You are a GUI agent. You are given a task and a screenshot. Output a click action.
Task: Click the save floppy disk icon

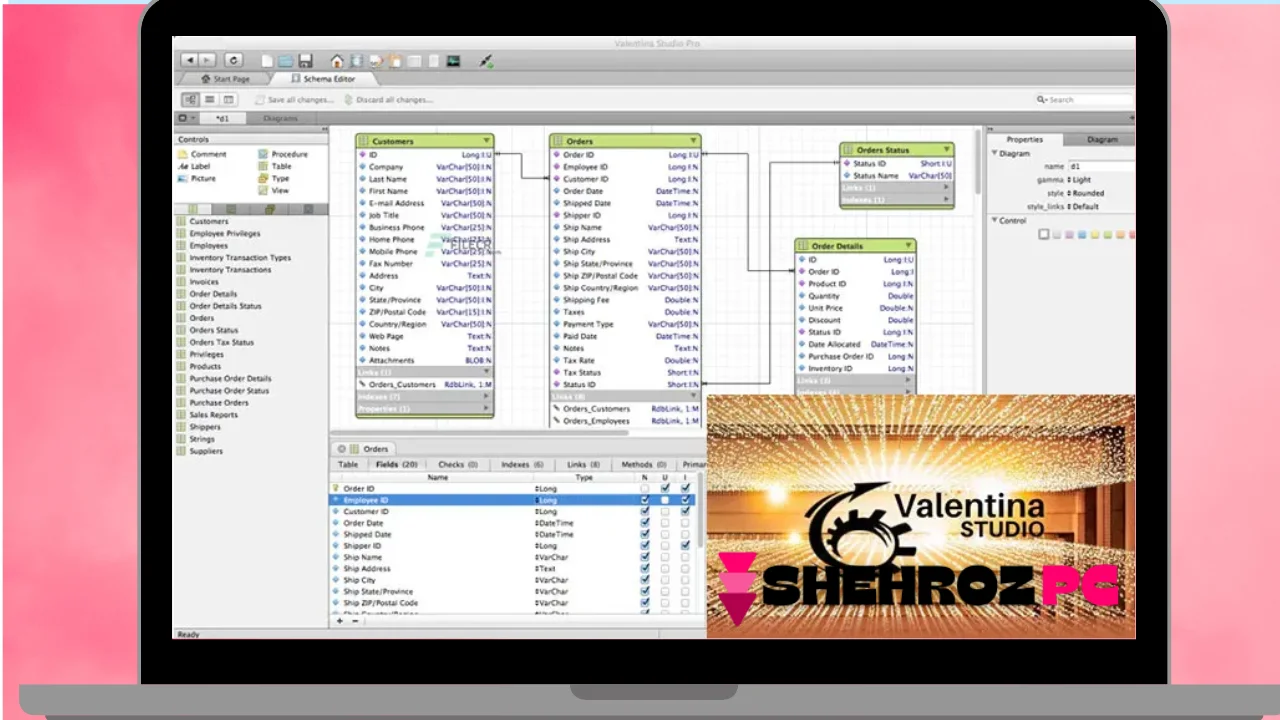click(305, 61)
